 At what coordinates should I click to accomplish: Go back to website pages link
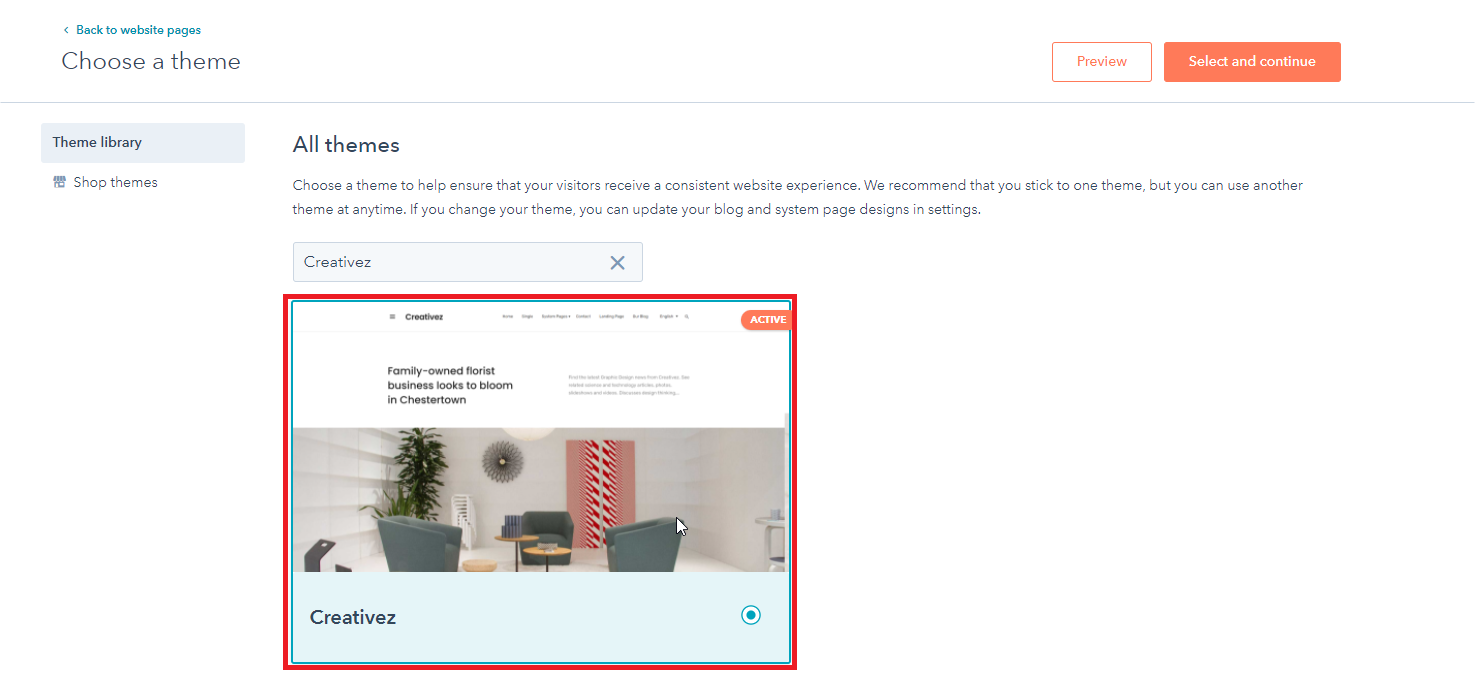[x=138, y=30]
